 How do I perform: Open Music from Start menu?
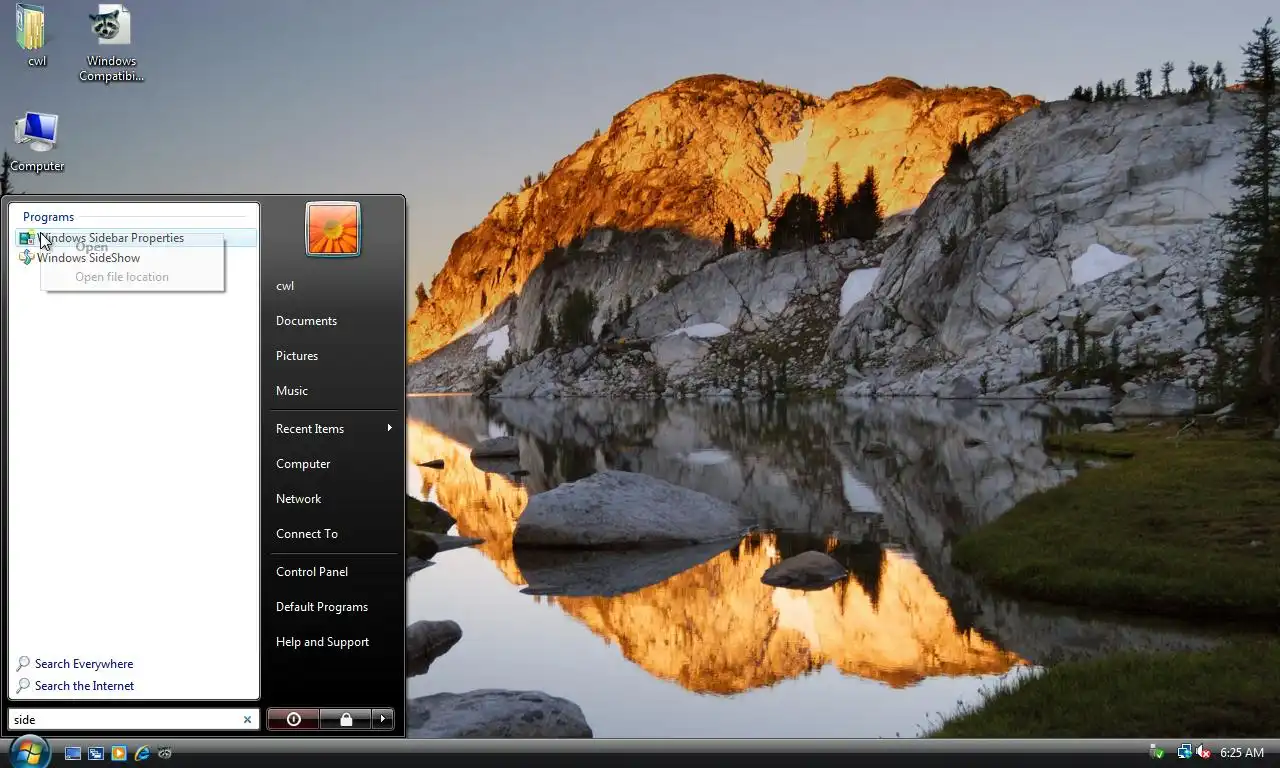pyautogui.click(x=292, y=391)
